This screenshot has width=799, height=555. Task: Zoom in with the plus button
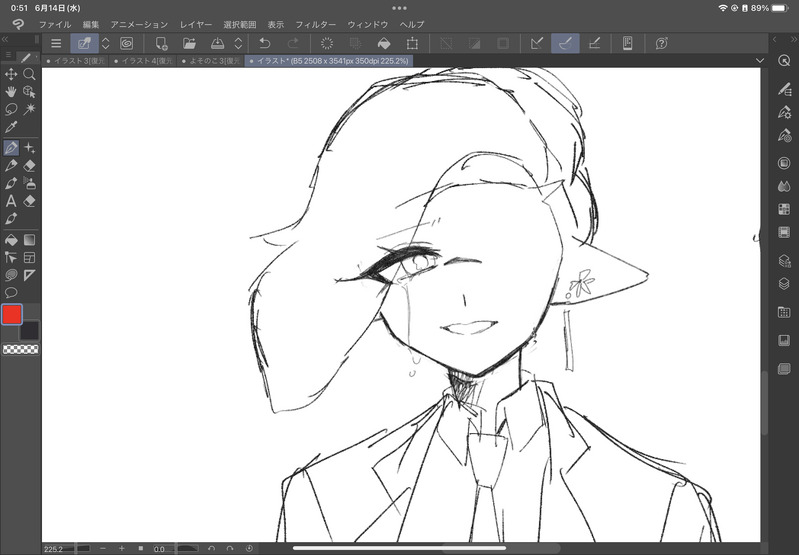[121, 548]
